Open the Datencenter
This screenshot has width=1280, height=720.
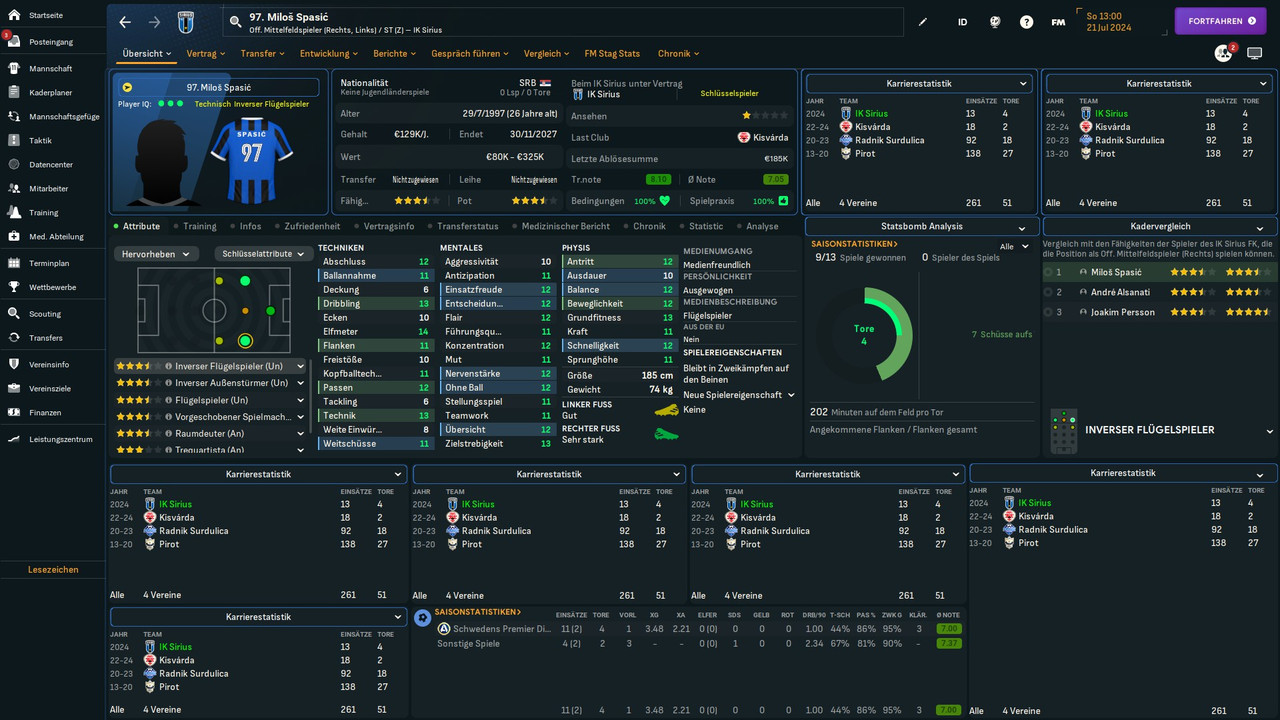pyautogui.click(x=52, y=164)
